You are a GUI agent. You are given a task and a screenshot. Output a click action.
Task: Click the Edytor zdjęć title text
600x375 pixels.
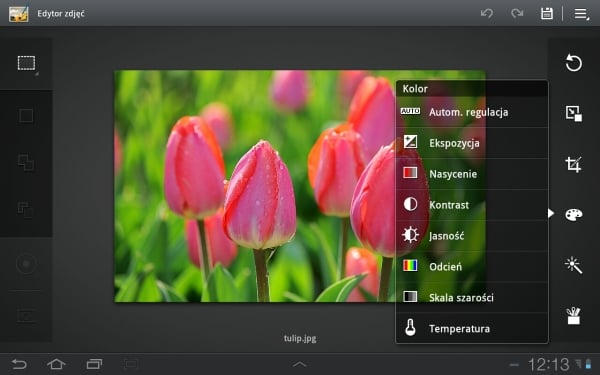pyautogui.click(x=61, y=14)
